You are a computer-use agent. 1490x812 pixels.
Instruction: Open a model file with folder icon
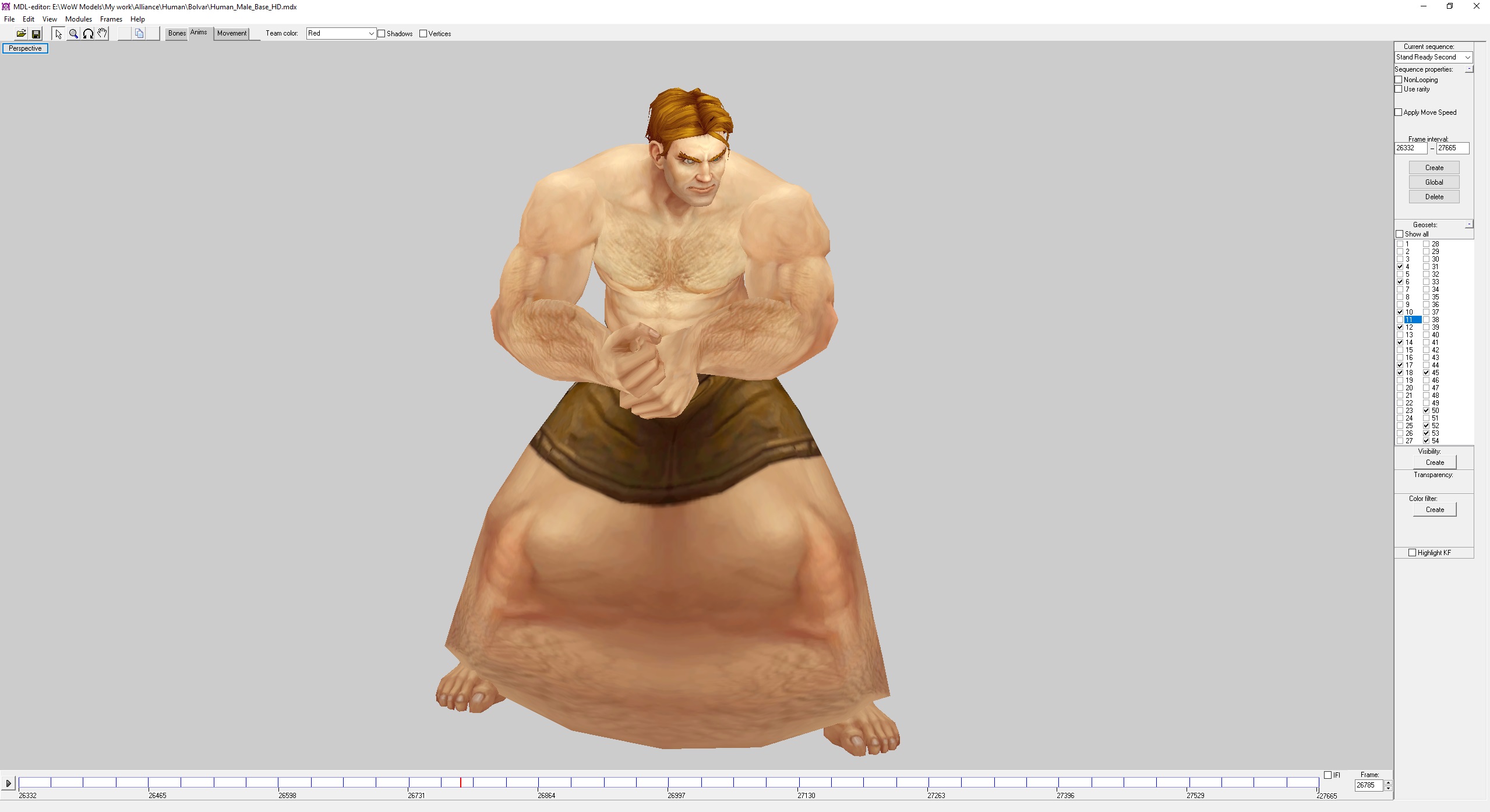click(21, 34)
